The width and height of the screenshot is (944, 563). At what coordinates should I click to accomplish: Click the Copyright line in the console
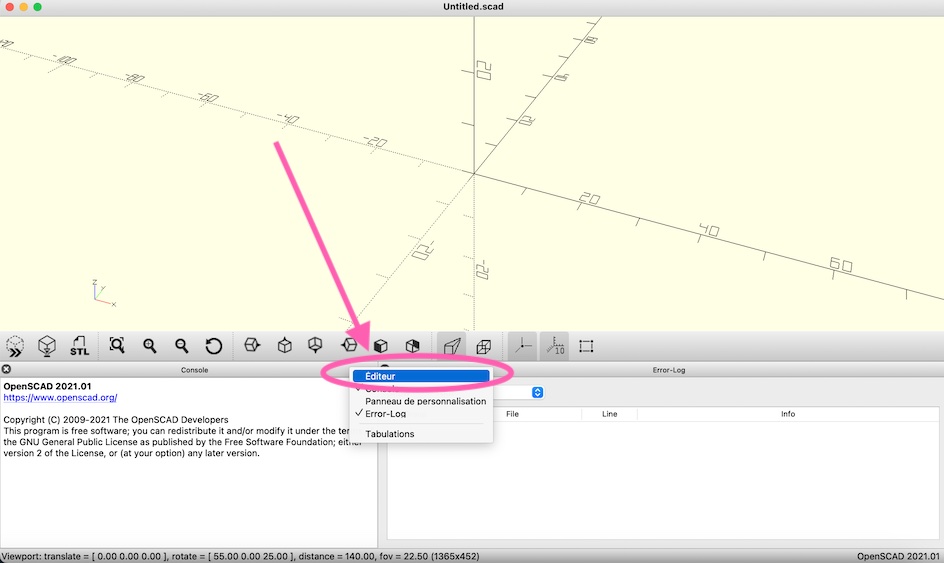coord(116,420)
